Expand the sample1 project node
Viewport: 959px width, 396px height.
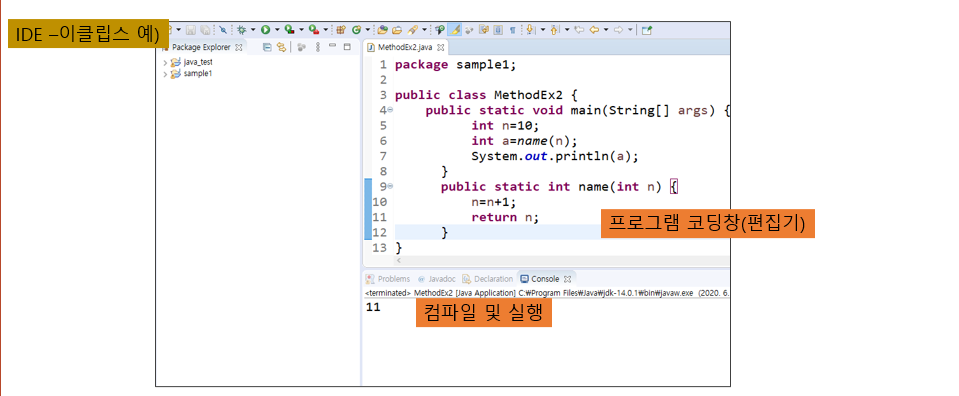165,74
